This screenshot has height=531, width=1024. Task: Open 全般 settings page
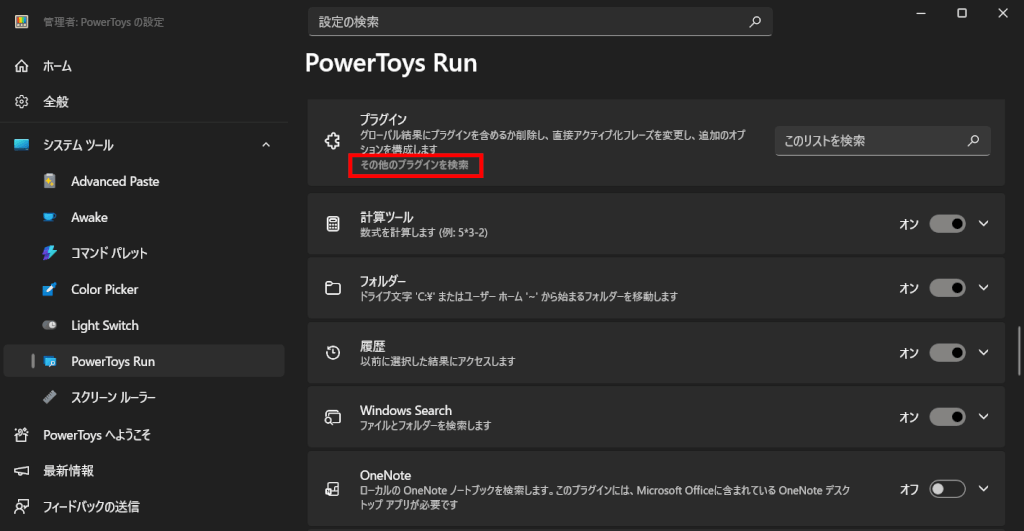(x=55, y=102)
